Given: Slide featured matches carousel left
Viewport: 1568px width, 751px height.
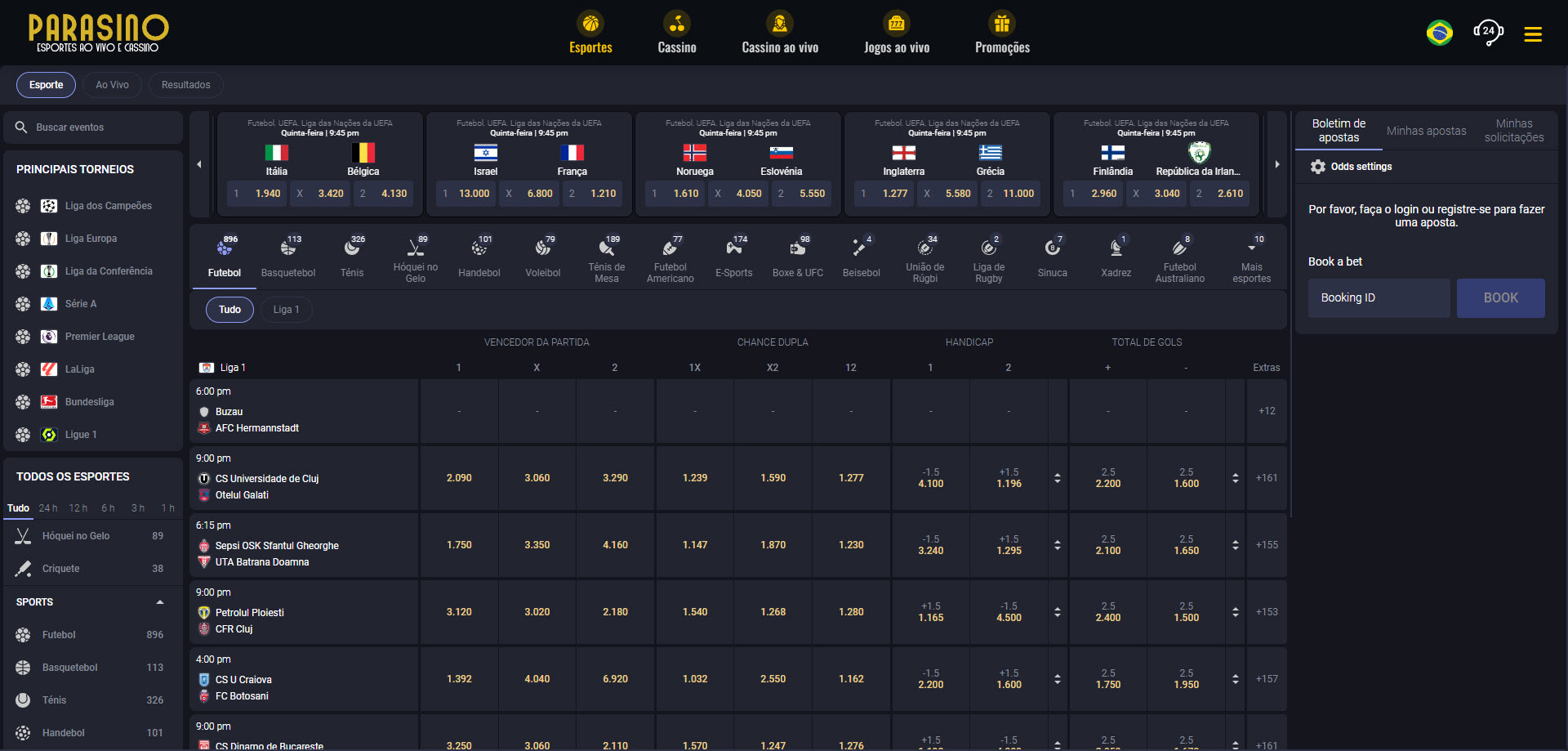Looking at the screenshot, I should [x=199, y=164].
